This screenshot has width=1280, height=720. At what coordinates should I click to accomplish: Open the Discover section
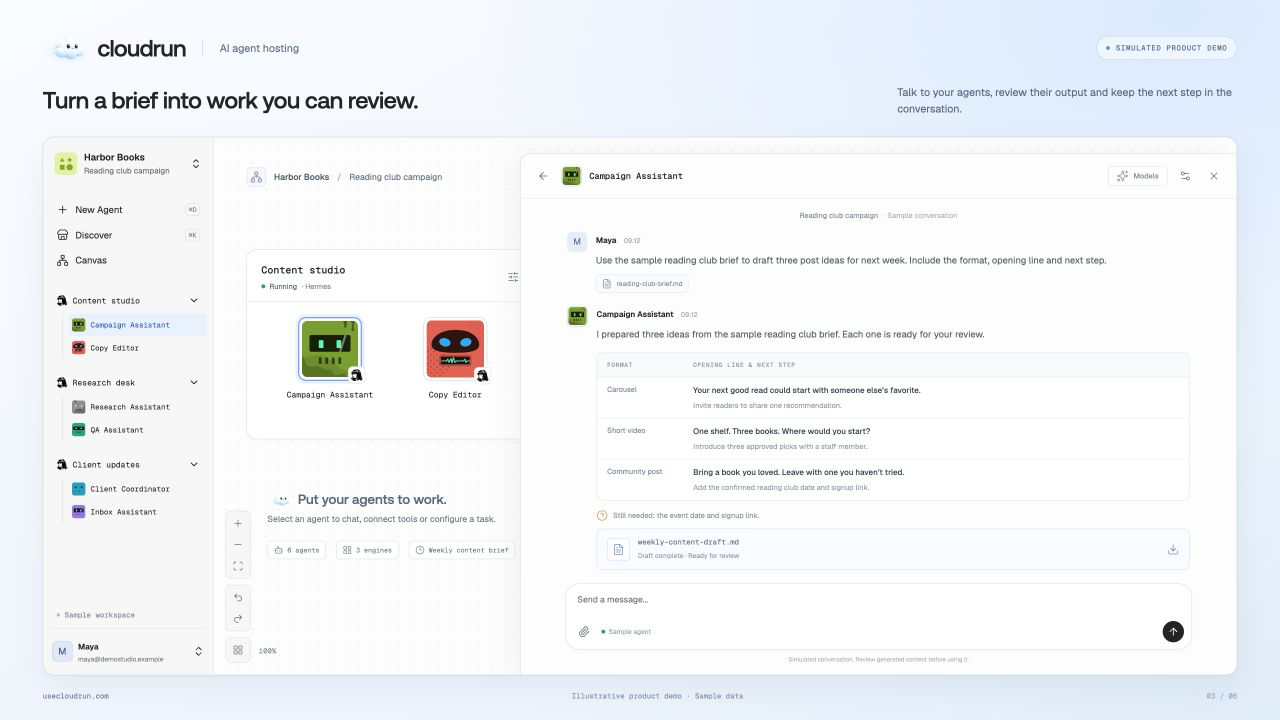click(128, 235)
